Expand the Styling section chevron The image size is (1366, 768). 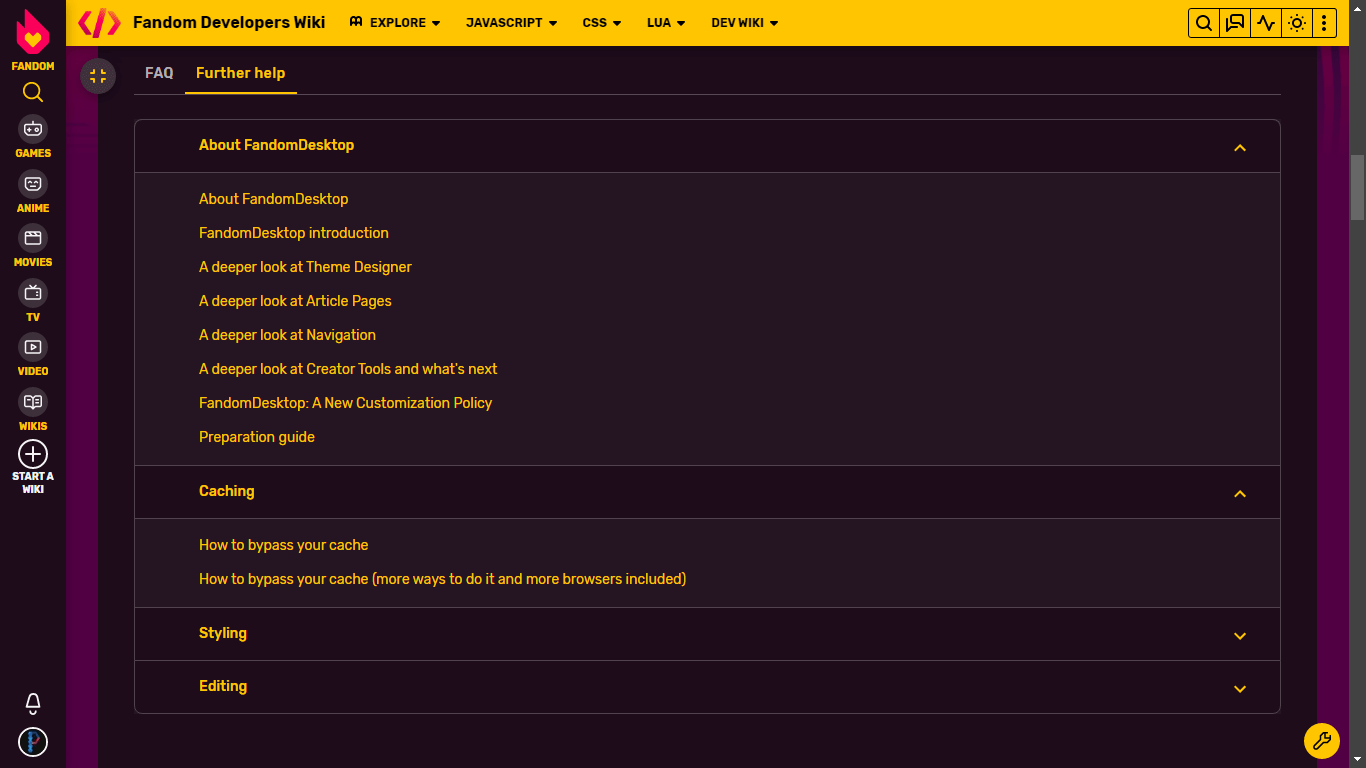tap(1240, 636)
